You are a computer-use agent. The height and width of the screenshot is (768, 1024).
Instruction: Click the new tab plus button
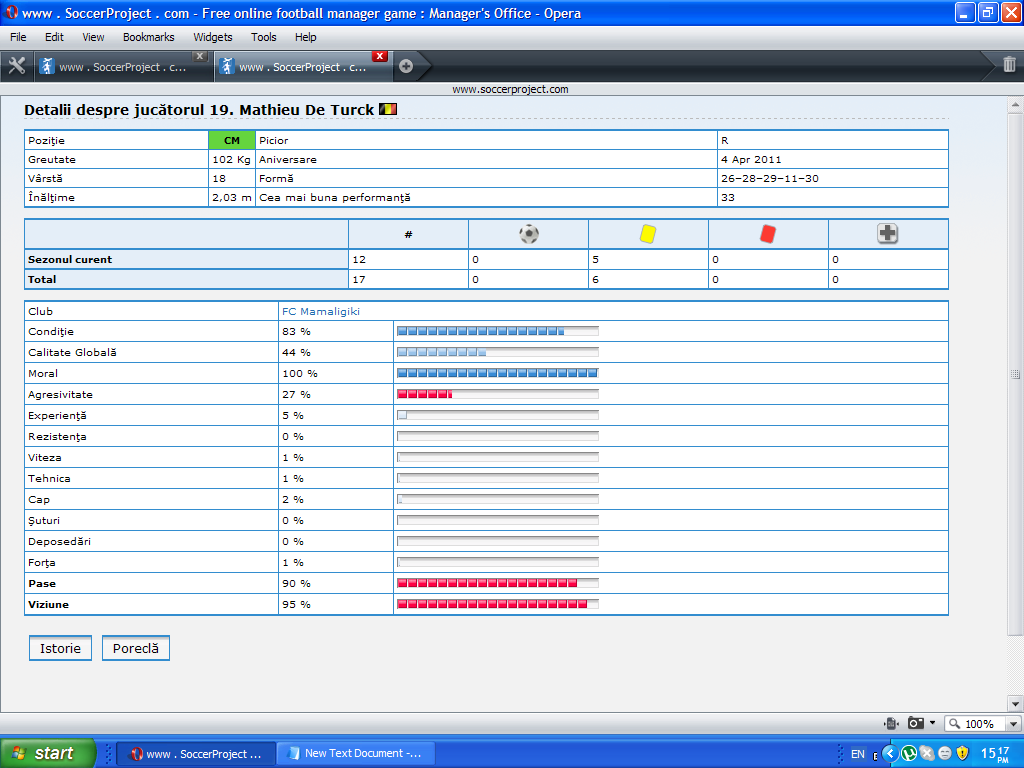406,67
